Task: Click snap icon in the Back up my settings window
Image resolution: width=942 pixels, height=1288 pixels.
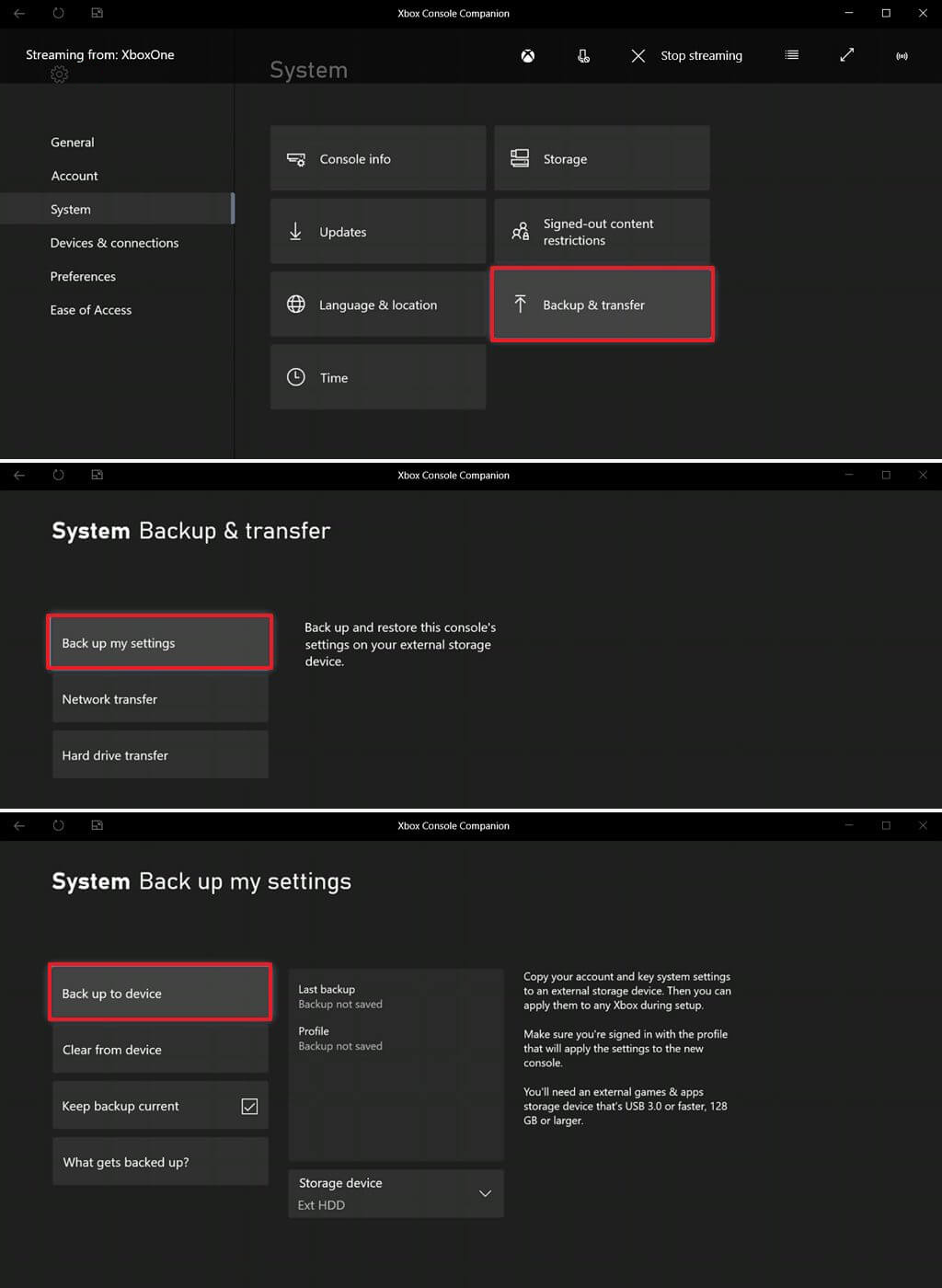Action: tap(97, 825)
